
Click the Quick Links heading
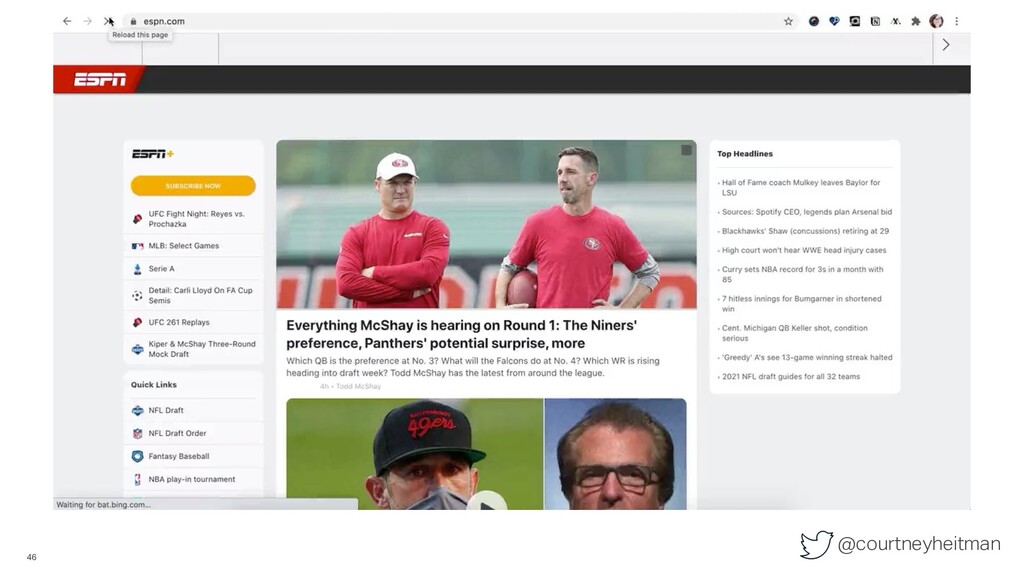click(x=153, y=385)
